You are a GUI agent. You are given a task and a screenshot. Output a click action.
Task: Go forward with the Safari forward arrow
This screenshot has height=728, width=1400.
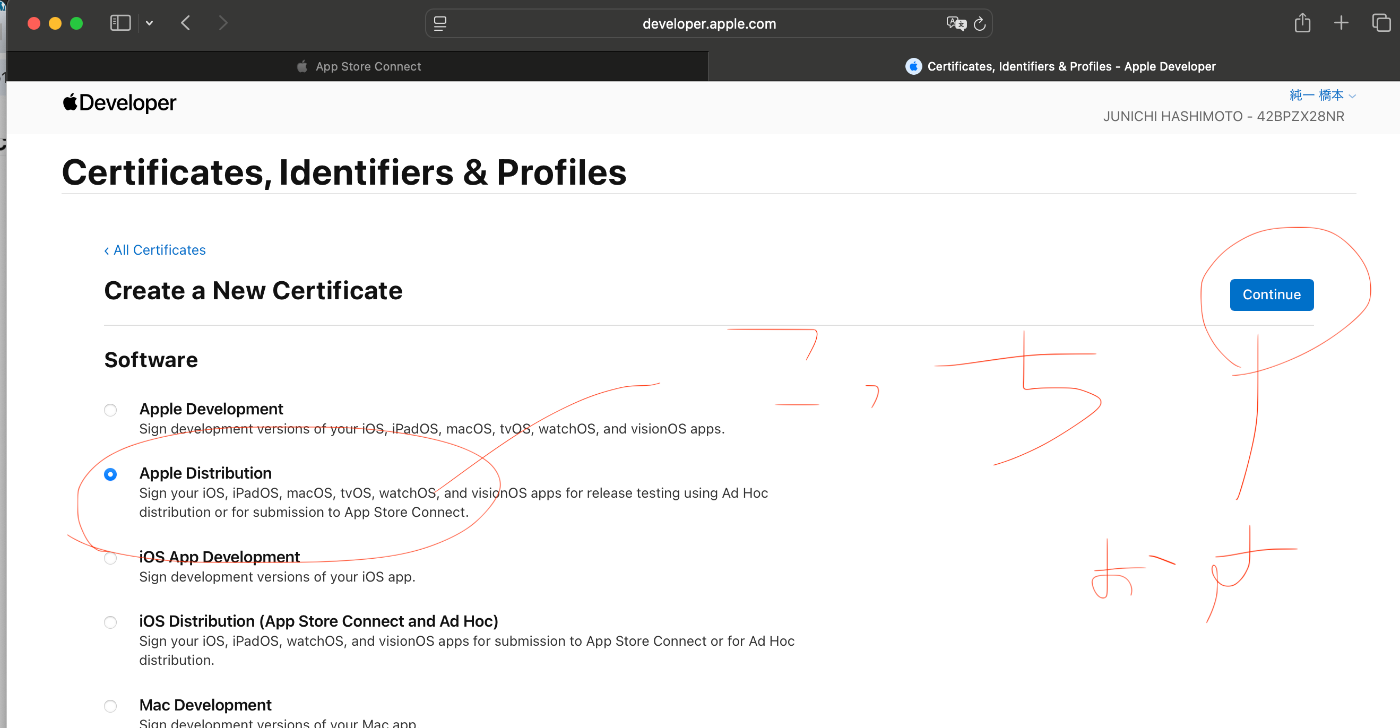[222, 23]
